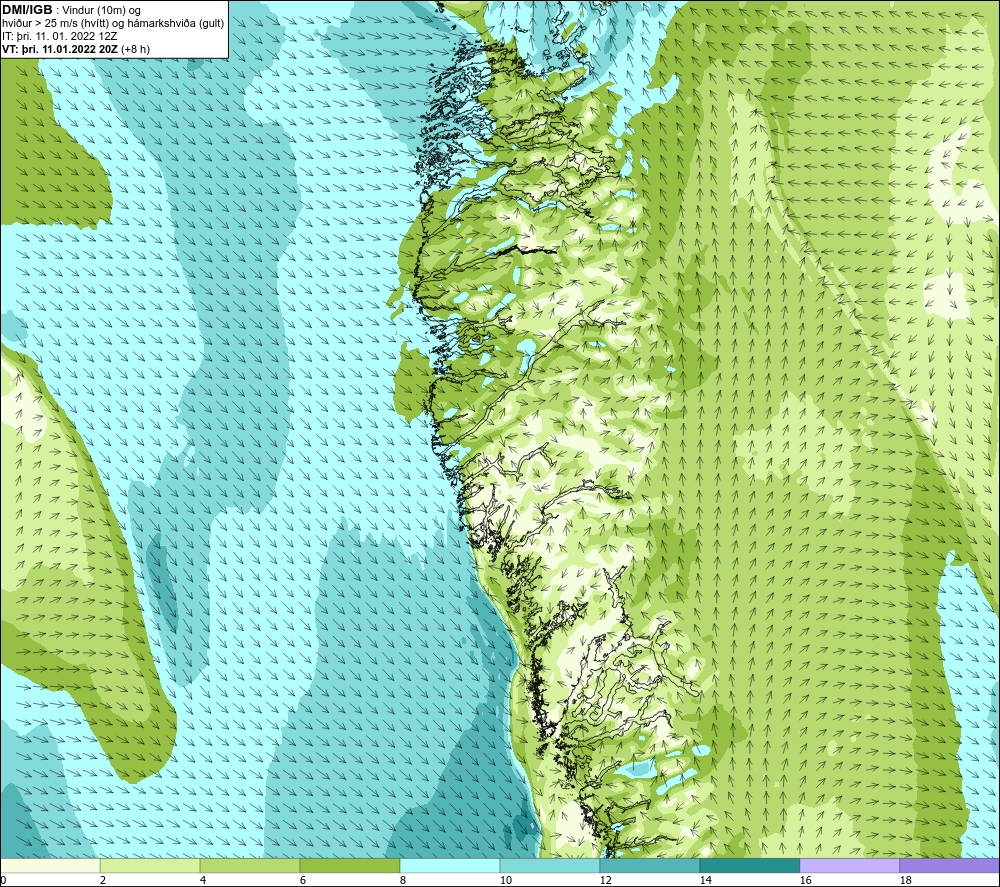Click the 'IT: þri. 11. 01. 2022 12Z' line
Screen dimensions: 1000x887
tap(59, 36)
